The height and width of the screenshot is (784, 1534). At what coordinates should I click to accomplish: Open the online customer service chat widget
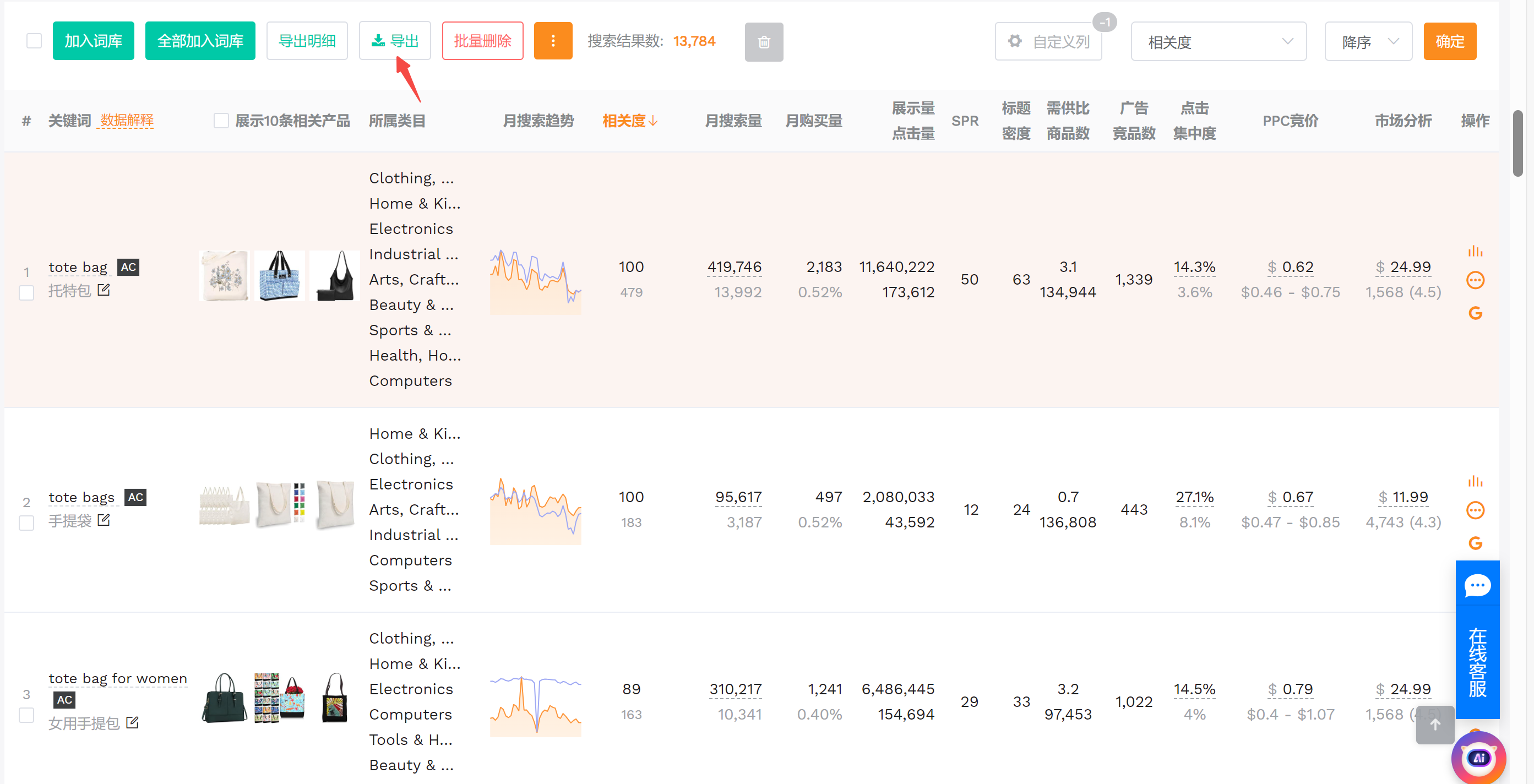[x=1477, y=639]
